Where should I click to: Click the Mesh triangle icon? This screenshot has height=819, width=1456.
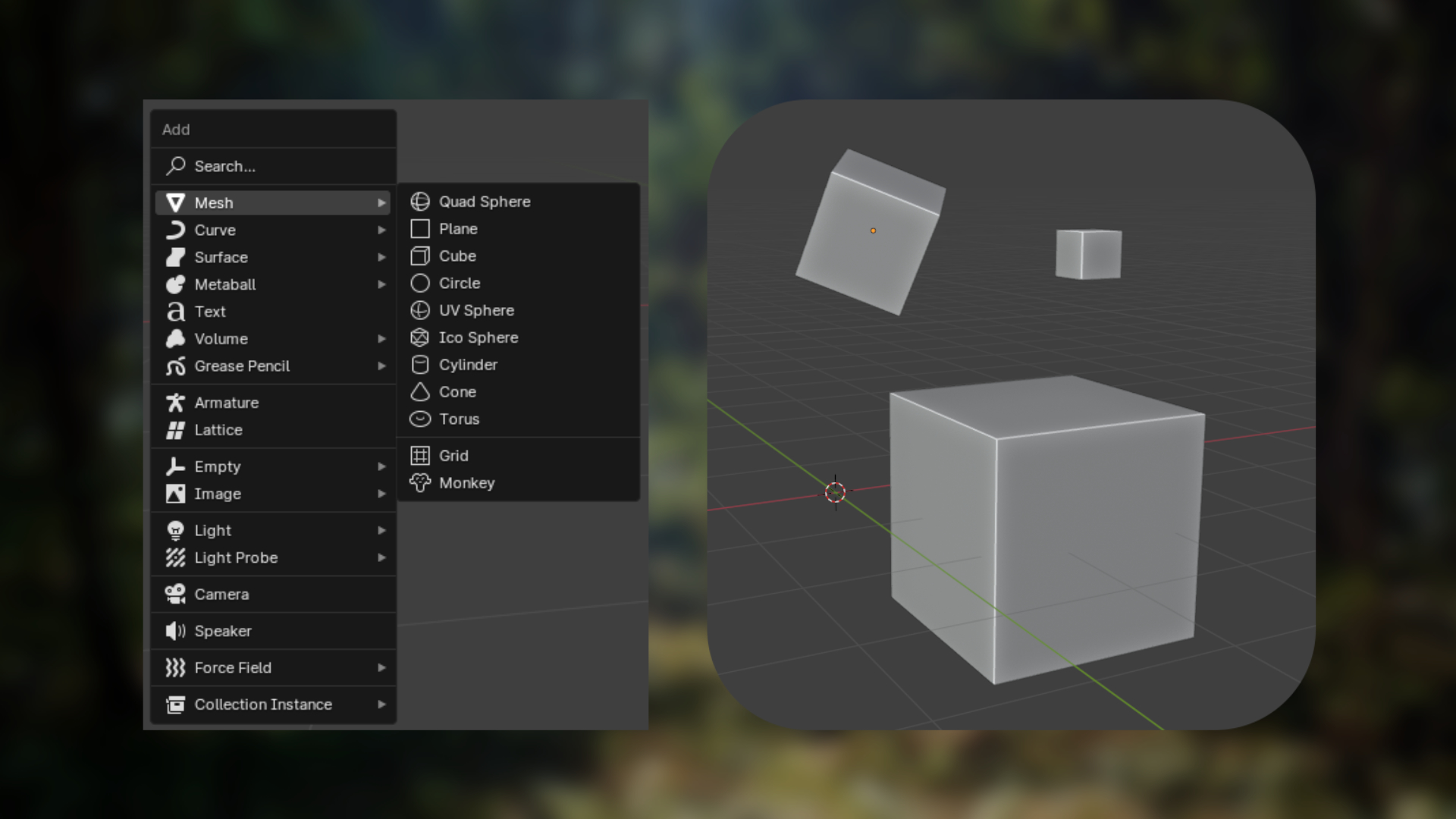tap(175, 202)
